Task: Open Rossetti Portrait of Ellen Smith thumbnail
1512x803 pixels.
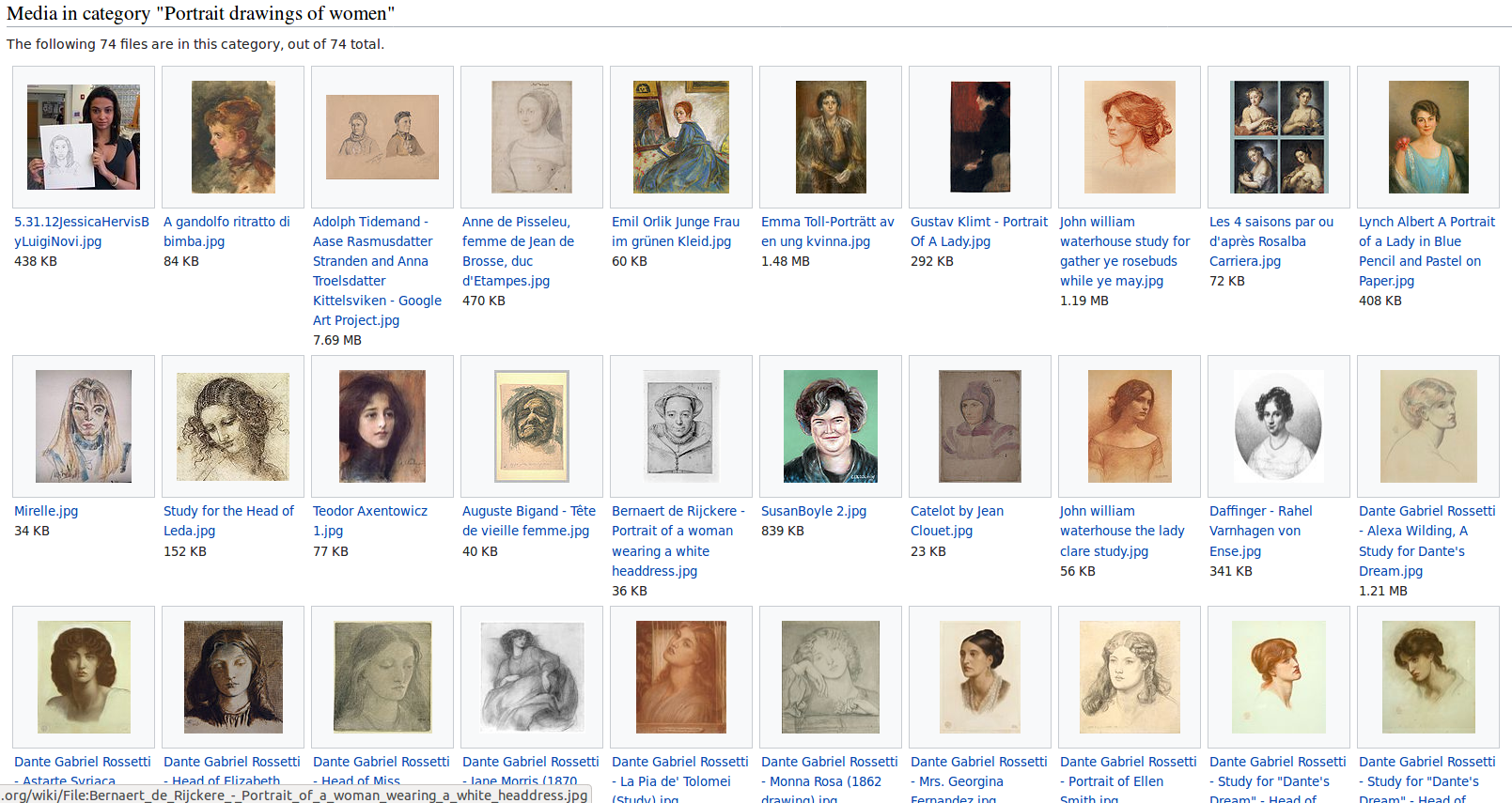Action: (x=1130, y=677)
